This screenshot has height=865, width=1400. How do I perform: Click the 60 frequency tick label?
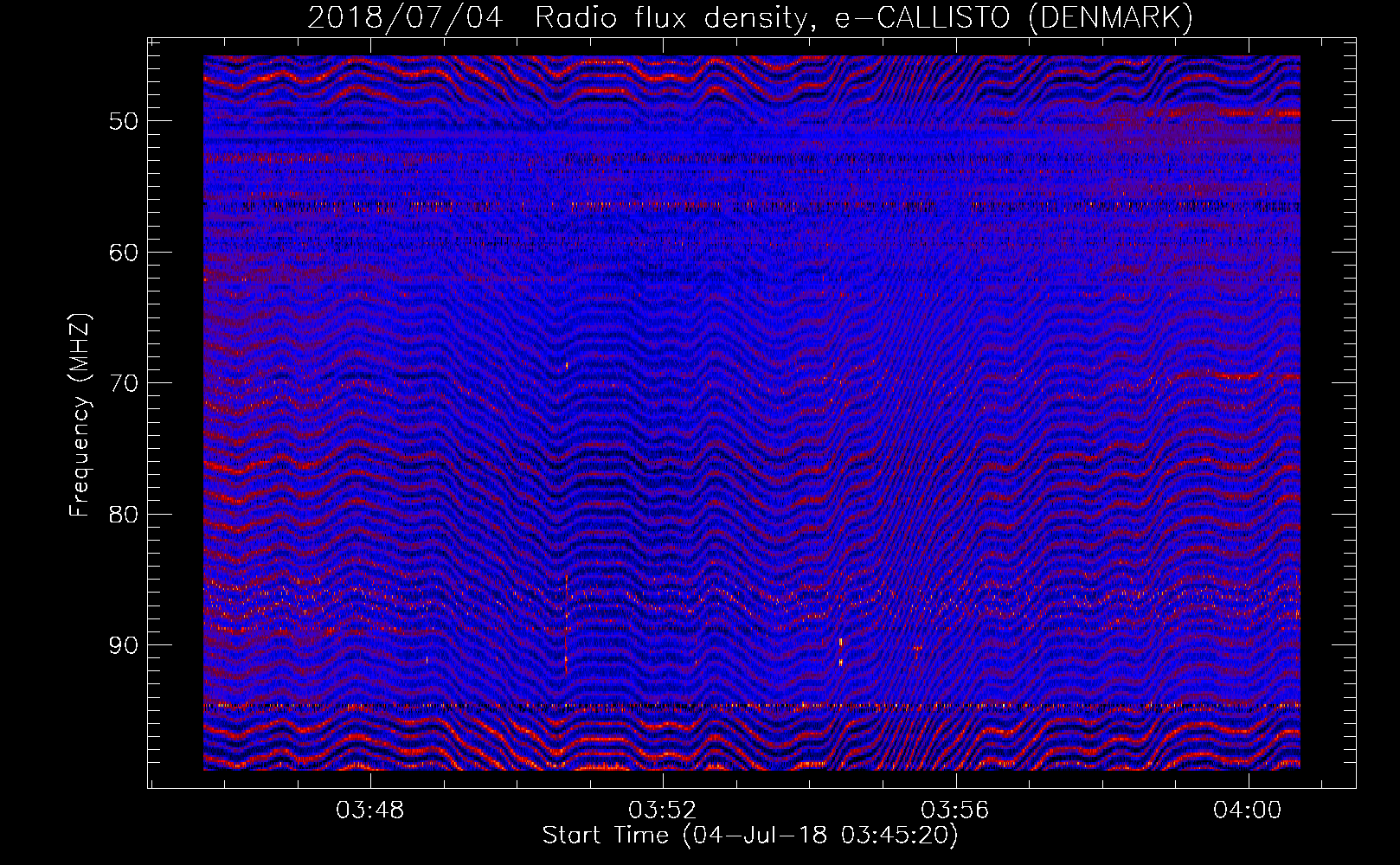[x=124, y=252]
